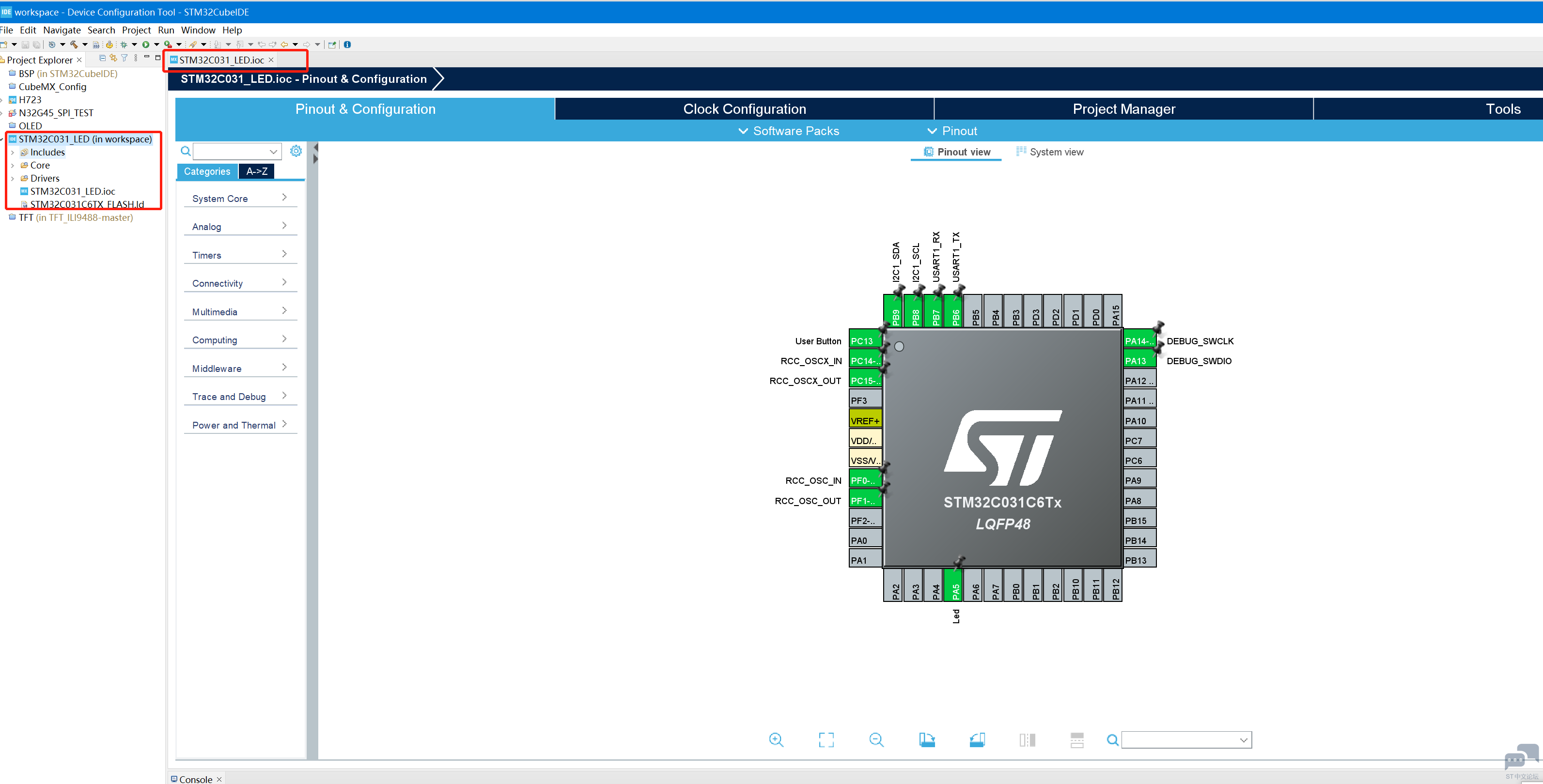
Task: Open Project Explorer view menu dots
Action: coord(136,58)
